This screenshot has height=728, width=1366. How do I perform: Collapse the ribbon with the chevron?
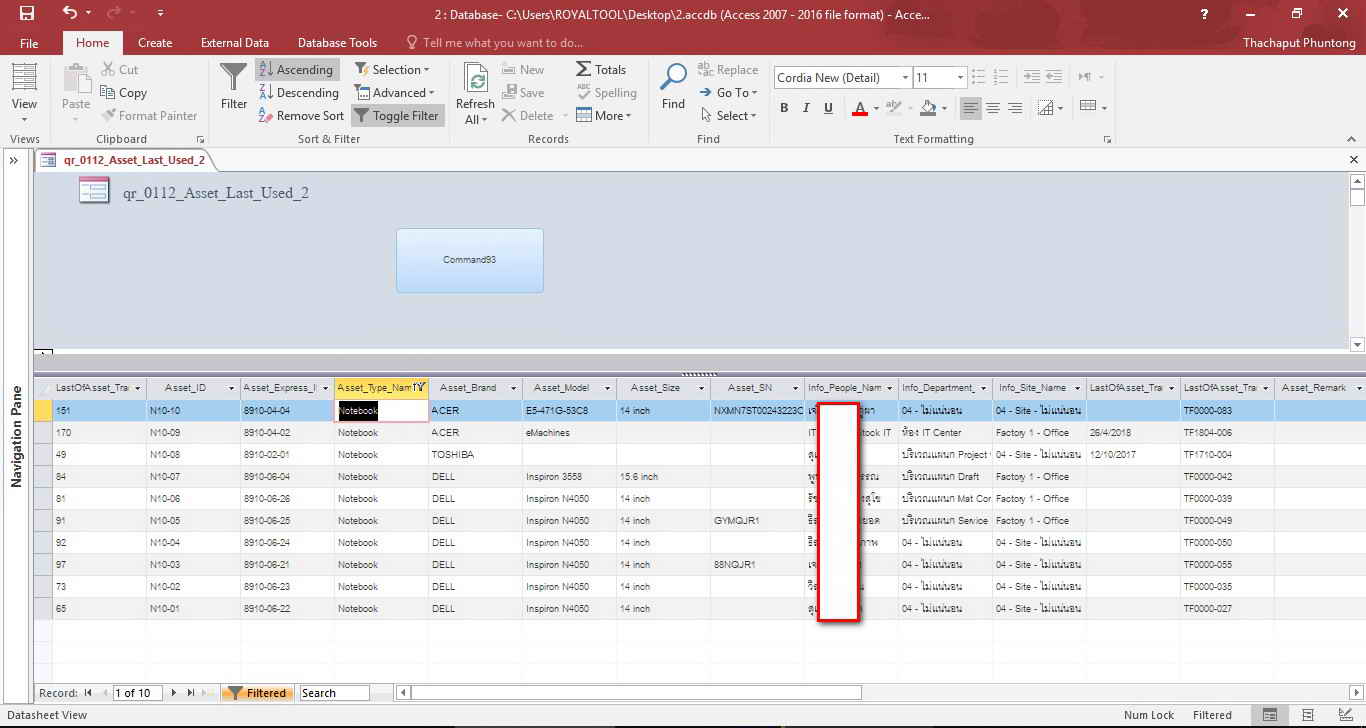(x=1353, y=140)
